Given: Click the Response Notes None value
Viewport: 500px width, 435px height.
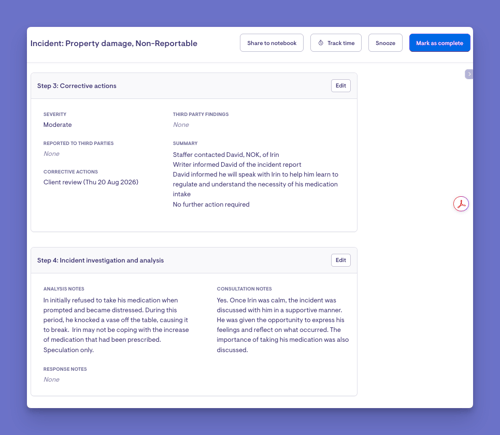Looking at the screenshot, I should 51,380.
